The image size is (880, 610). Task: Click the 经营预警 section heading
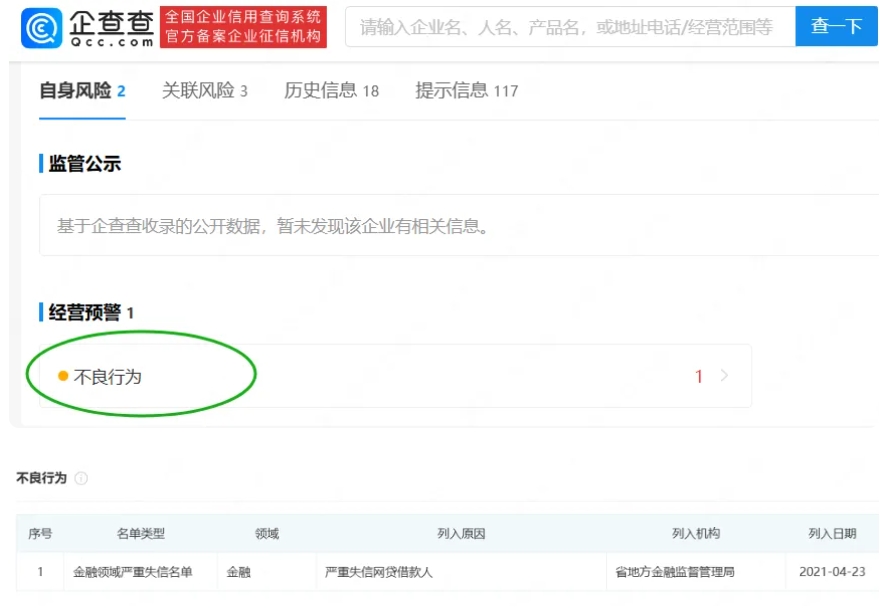pos(84,313)
